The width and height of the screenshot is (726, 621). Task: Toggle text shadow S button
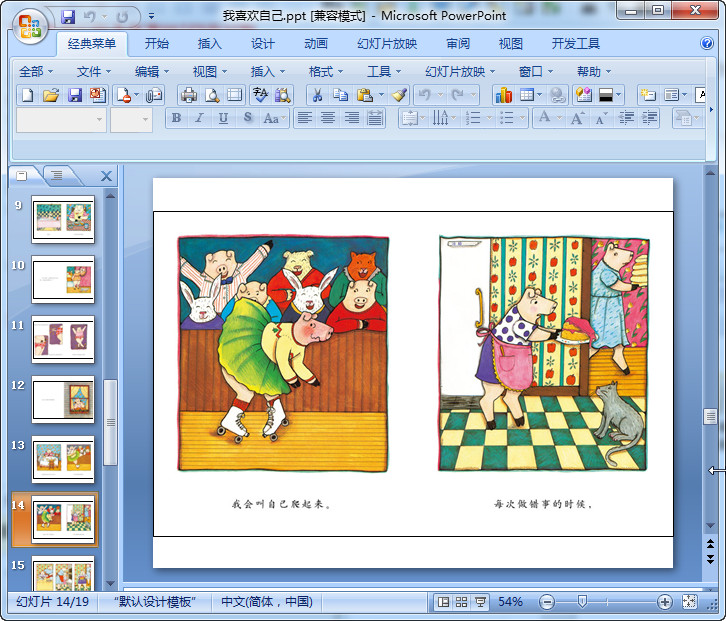[x=248, y=118]
